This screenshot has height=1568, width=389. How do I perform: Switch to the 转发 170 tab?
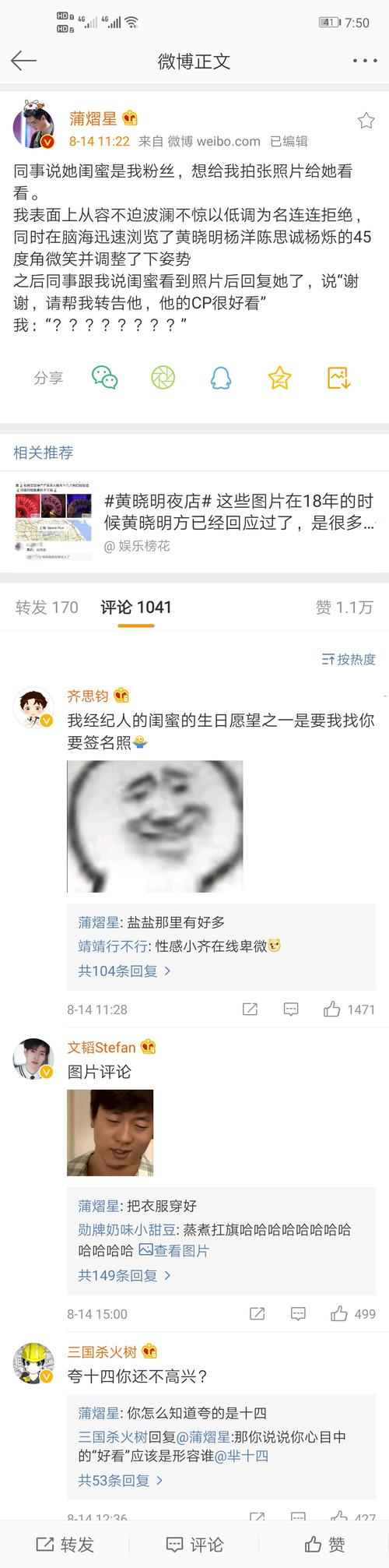pyautogui.click(x=47, y=608)
